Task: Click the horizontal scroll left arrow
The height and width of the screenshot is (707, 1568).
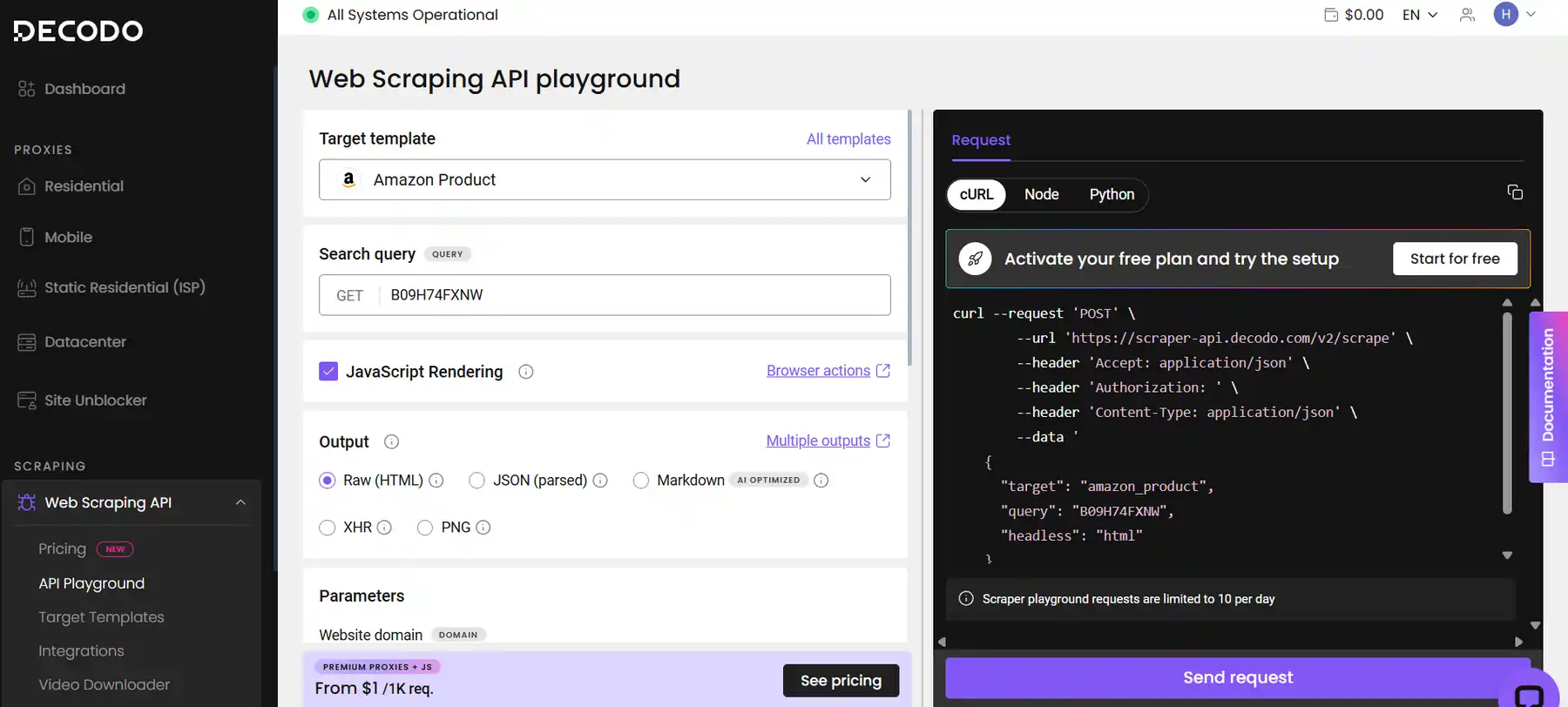Action: (x=942, y=642)
